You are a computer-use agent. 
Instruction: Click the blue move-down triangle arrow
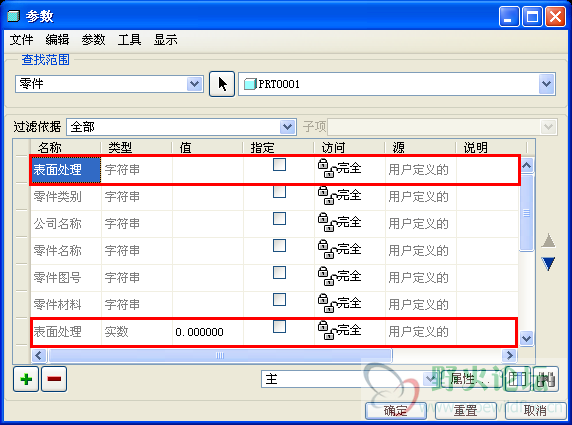548,264
